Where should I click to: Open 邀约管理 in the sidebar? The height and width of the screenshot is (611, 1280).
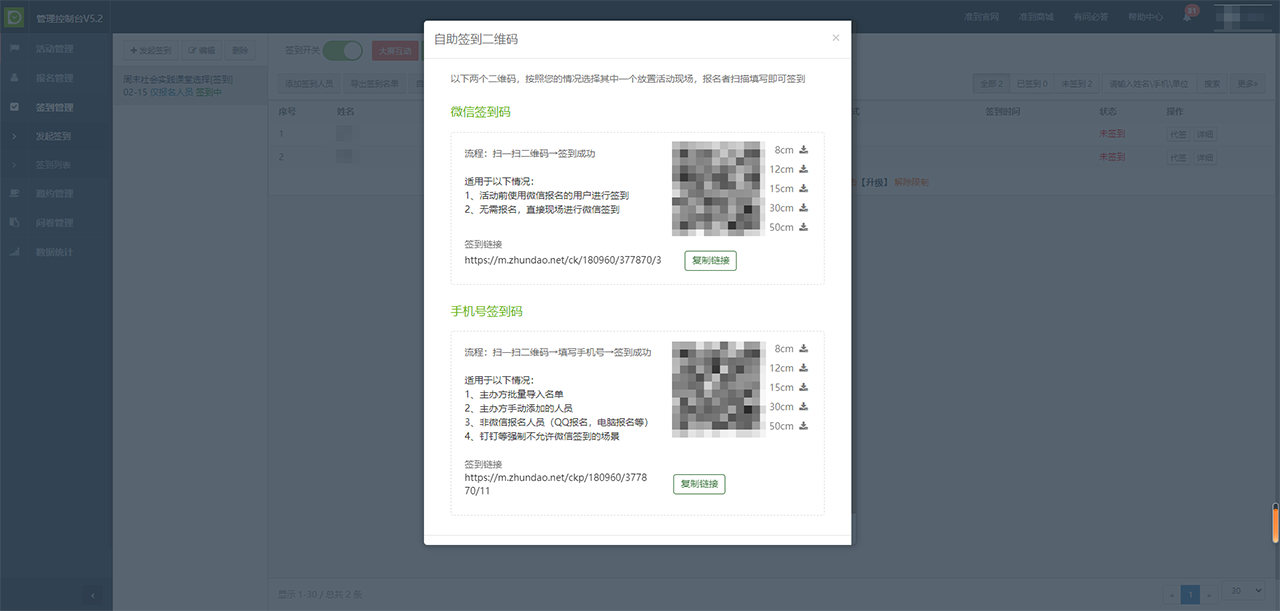pyautogui.click(x=54, y=194)
